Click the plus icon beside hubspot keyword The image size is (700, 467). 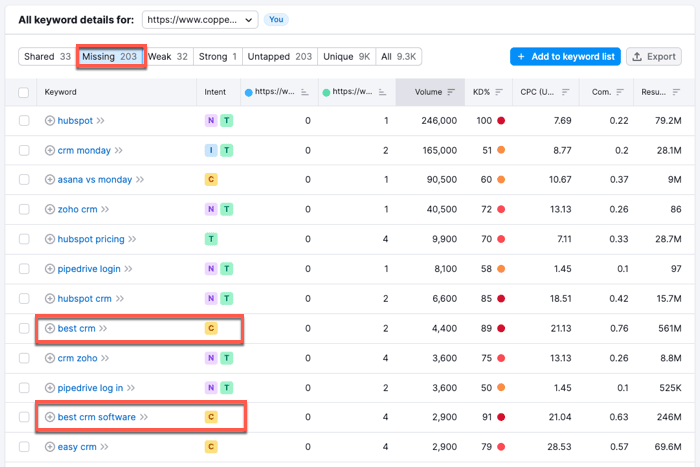click(x=50, y=121)
